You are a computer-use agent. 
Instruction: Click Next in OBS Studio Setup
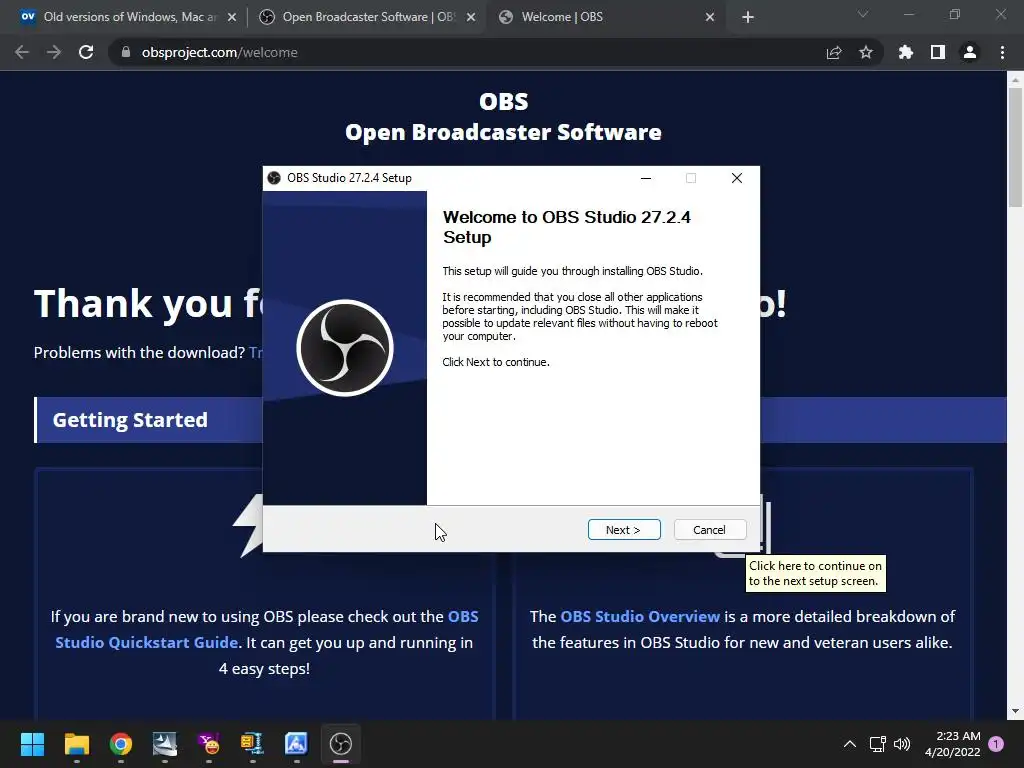click(624, 530)
